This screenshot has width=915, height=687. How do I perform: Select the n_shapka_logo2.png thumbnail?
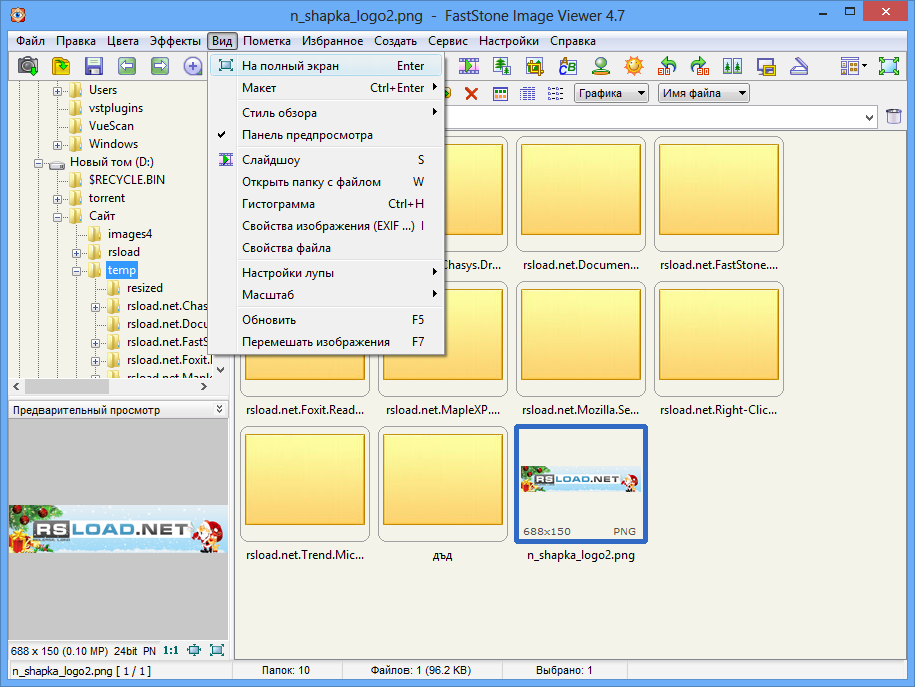click(580, 483)
